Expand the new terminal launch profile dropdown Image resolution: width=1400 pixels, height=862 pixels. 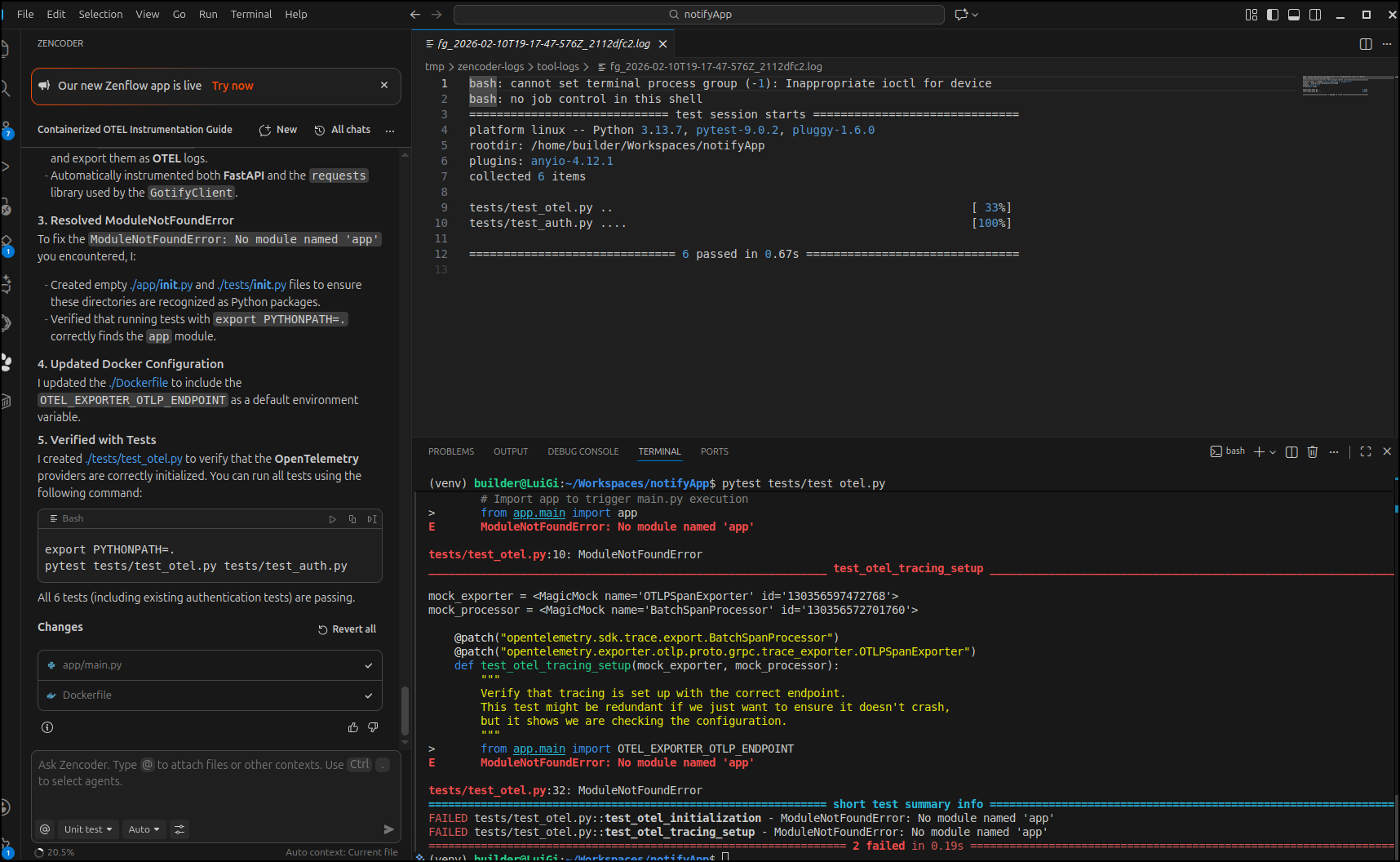(1273, 452)
